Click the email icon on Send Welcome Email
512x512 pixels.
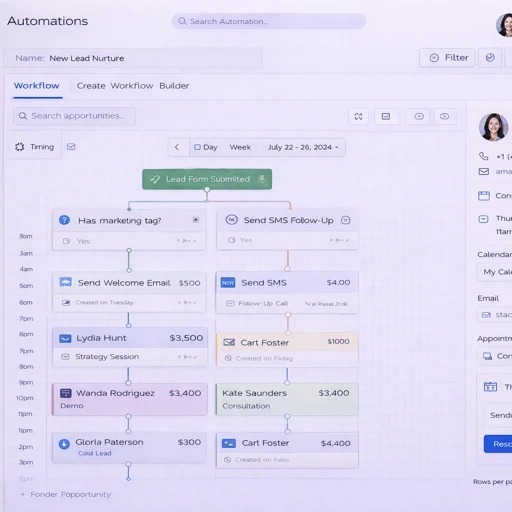(65, 282)
